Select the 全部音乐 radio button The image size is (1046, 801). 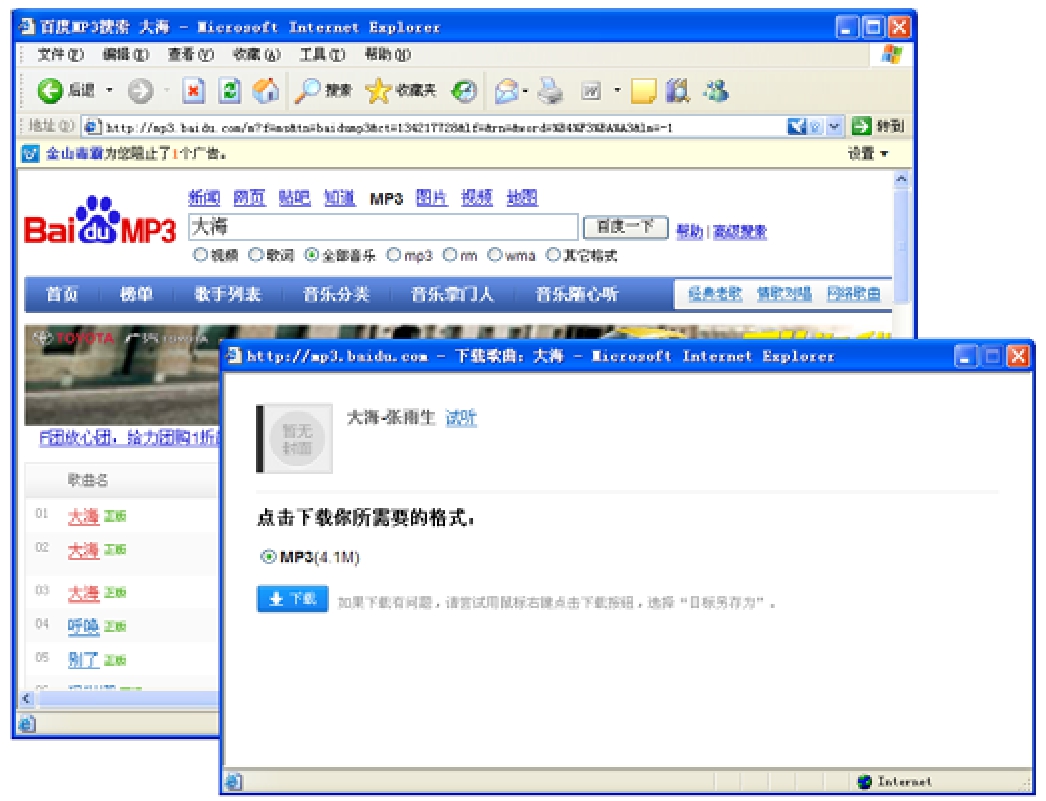tap(312, 255)
